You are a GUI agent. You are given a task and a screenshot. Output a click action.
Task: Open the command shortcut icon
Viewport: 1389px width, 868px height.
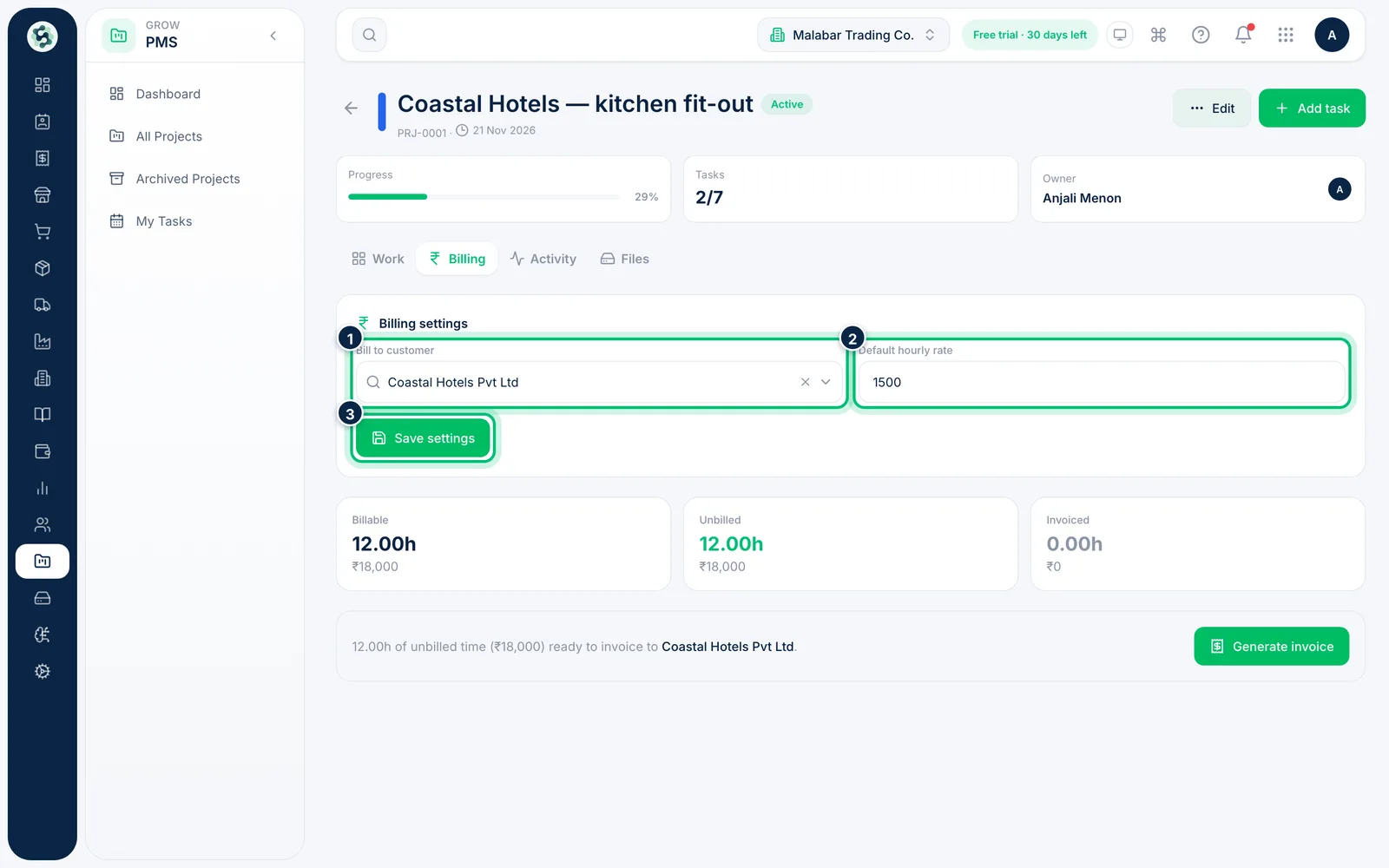coord(1158,35)
